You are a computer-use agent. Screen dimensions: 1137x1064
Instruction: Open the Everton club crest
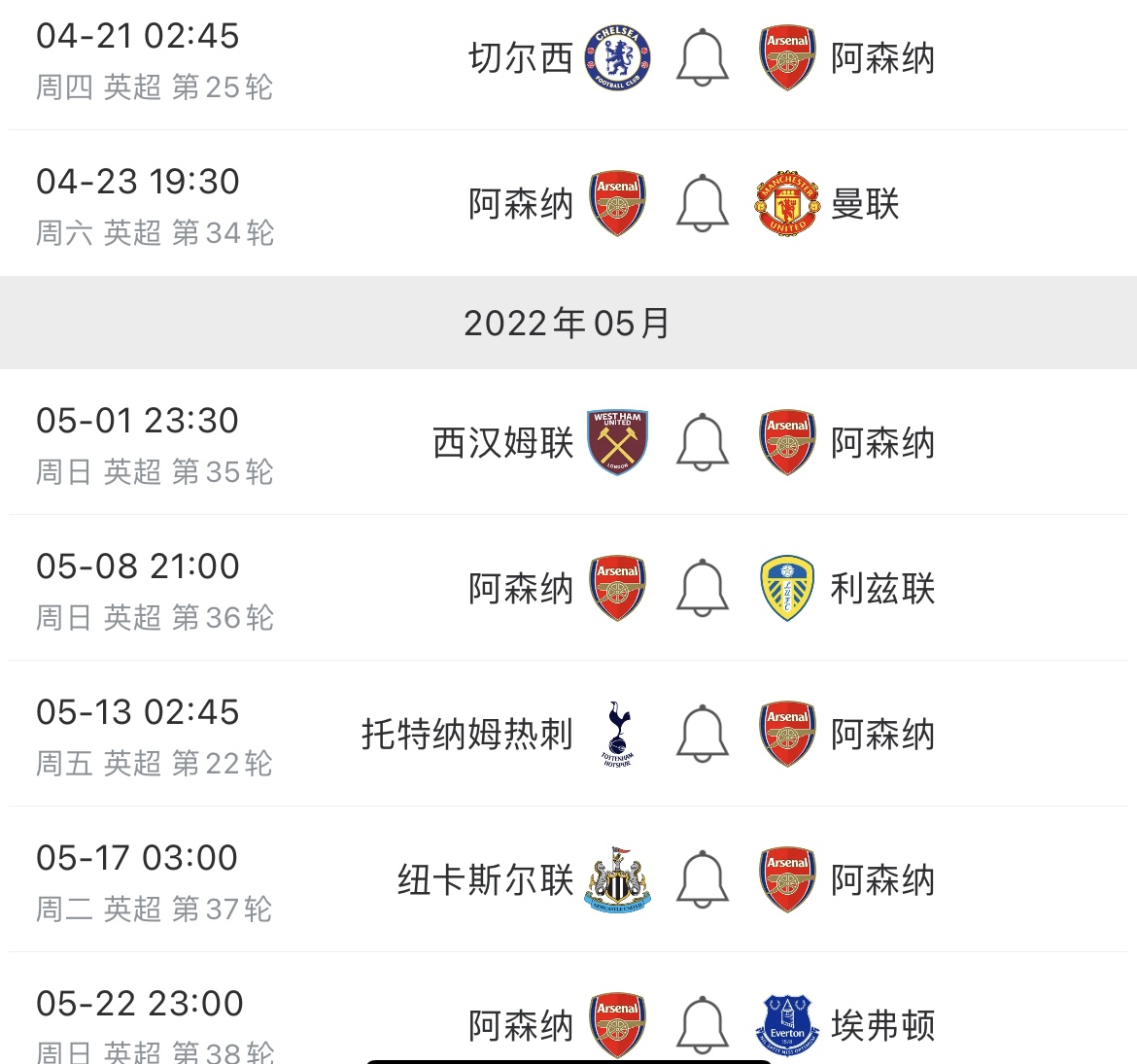pos(787,1025)
